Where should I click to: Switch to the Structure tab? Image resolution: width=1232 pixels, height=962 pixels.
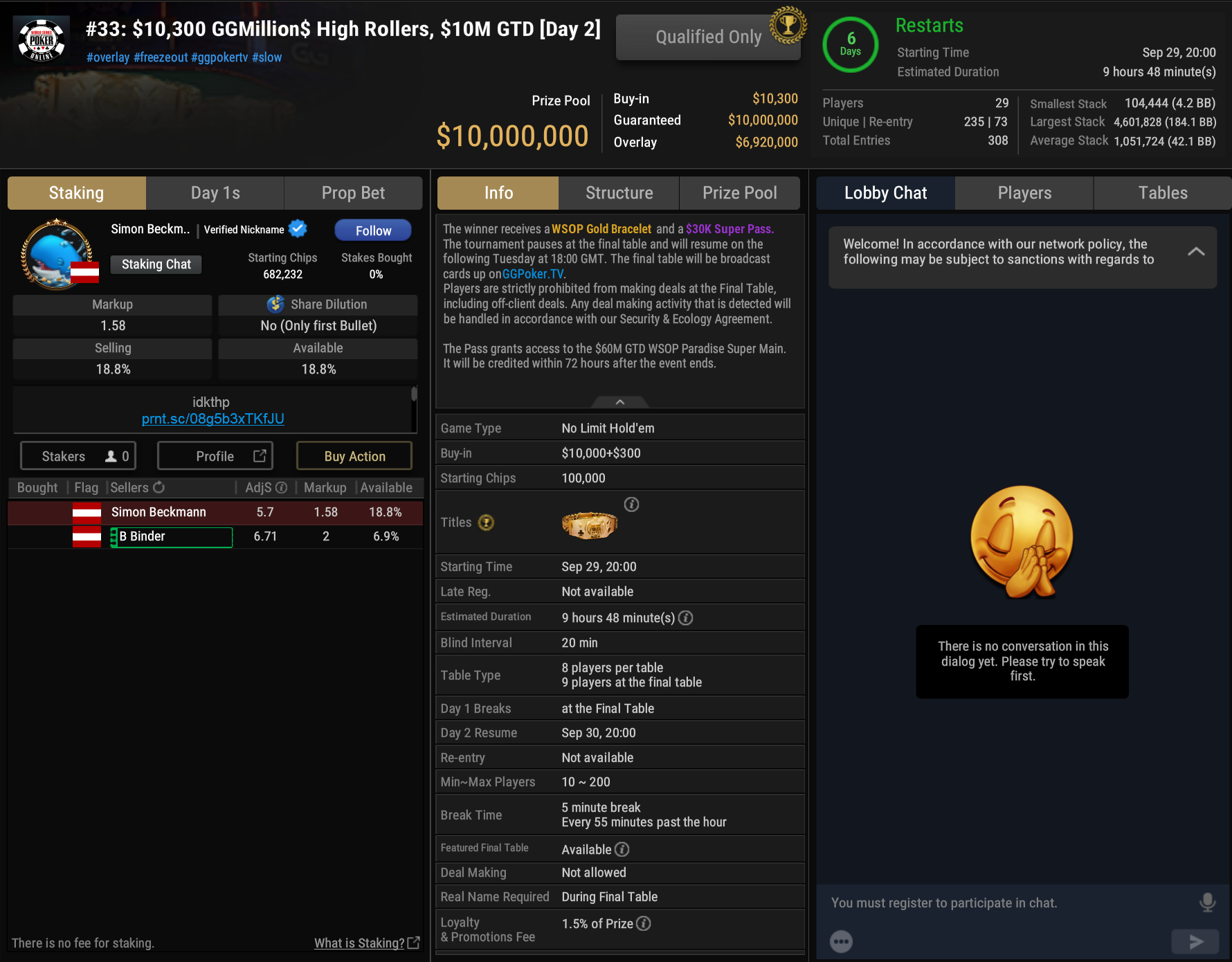[619, 193]
